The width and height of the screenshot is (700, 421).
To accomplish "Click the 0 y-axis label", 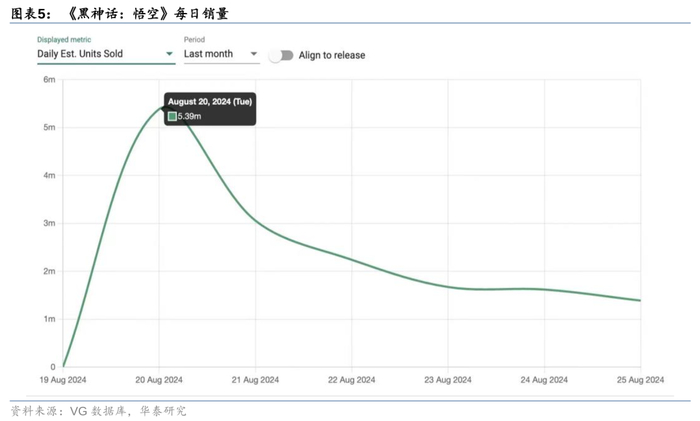I will pyautogui.click(x=53, y=367).
